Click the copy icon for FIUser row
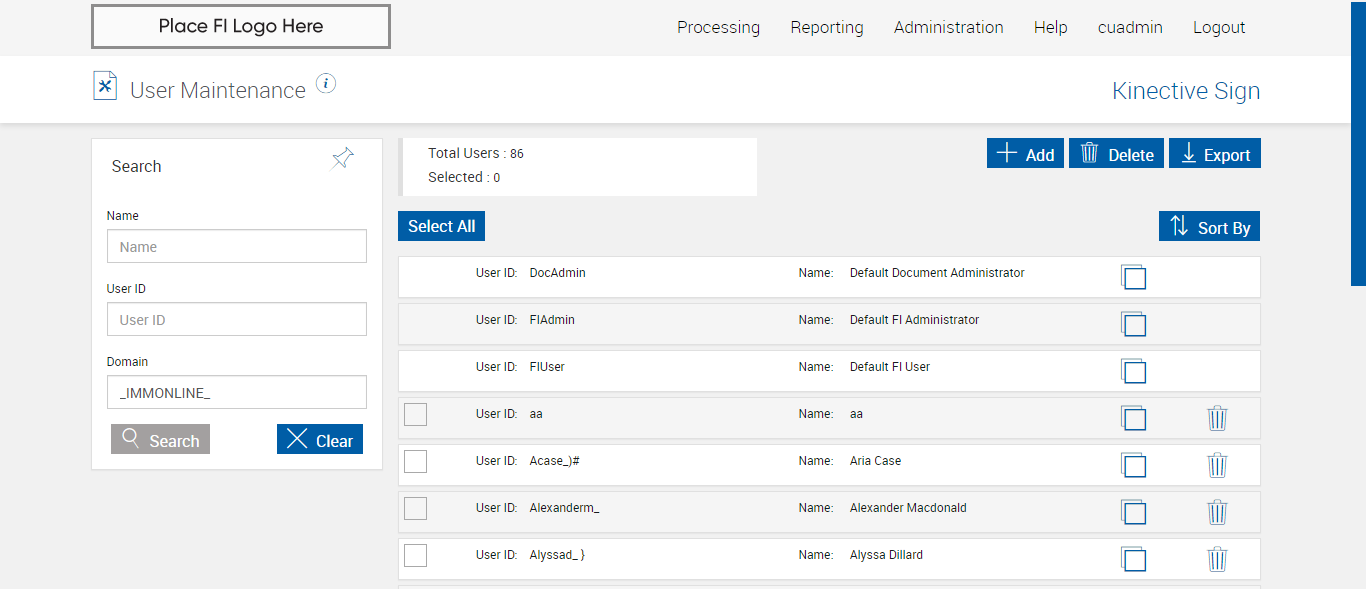The width and height of the screenshot is (1366, 589). coord(1133,371)
